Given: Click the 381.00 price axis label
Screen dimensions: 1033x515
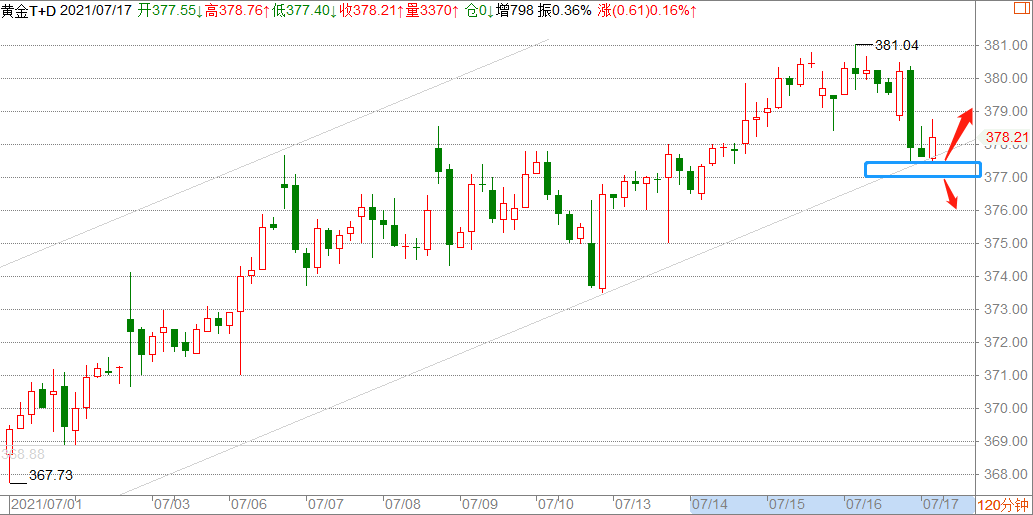Looking at the screenshot, I should click(1003, 45).
